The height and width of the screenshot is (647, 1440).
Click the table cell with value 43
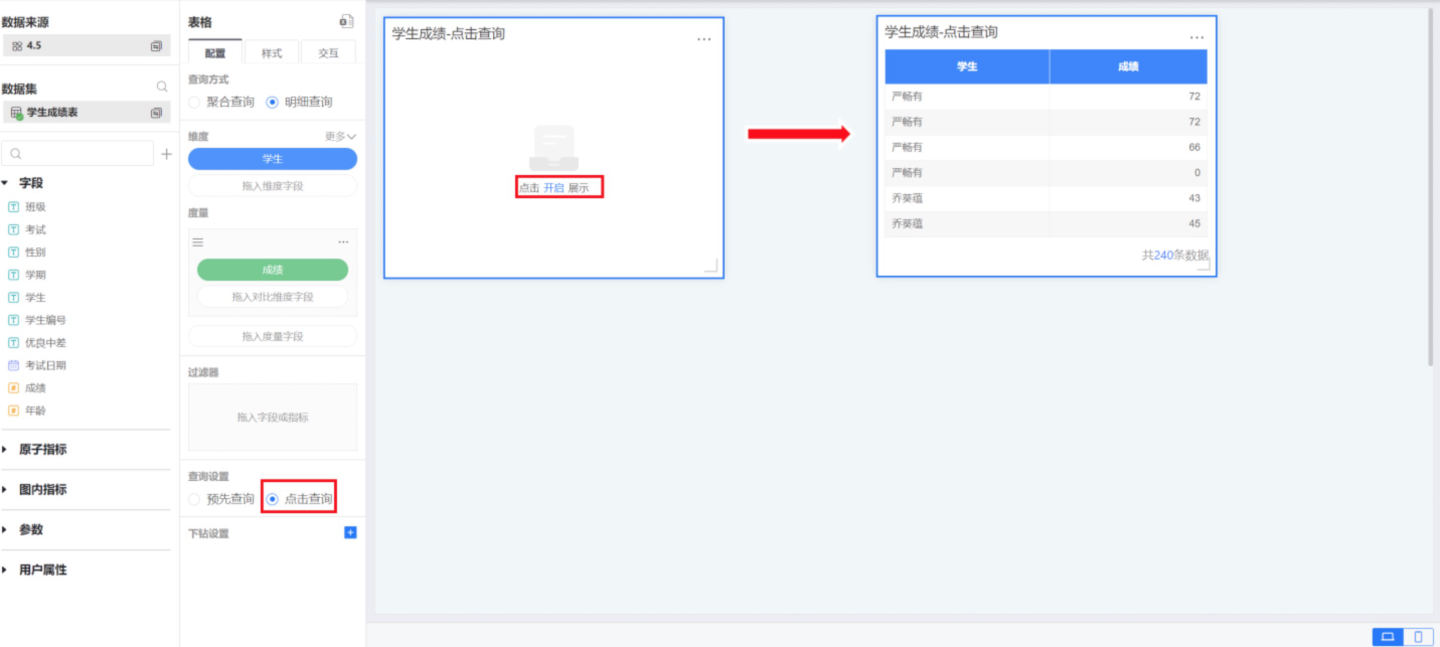[x=1128, y=198]
